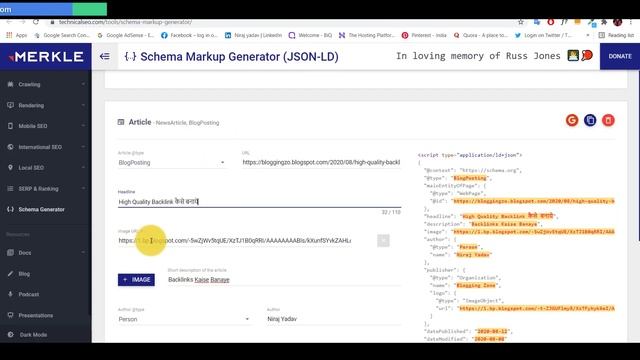
Task: Bookmark page with star icon
Action: click(x=521, y=22)
